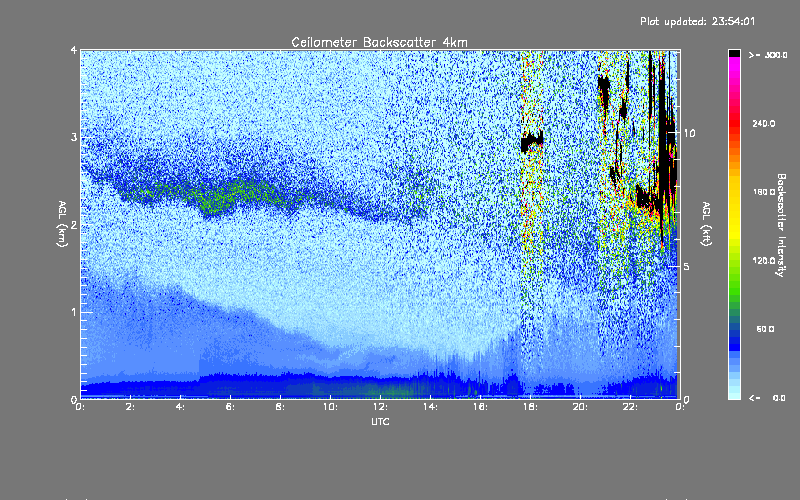Click the '240.0' colorbar label

click(x=764, y=123)
